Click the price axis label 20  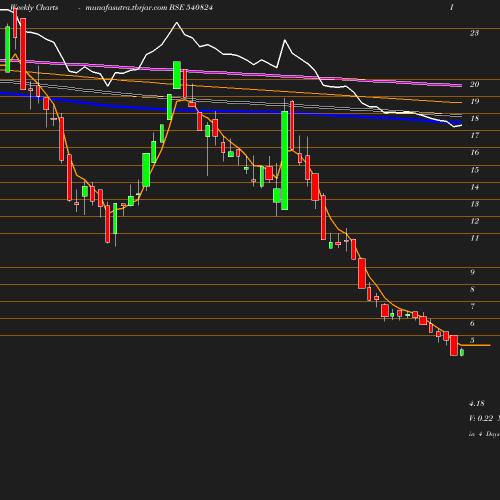474,84
